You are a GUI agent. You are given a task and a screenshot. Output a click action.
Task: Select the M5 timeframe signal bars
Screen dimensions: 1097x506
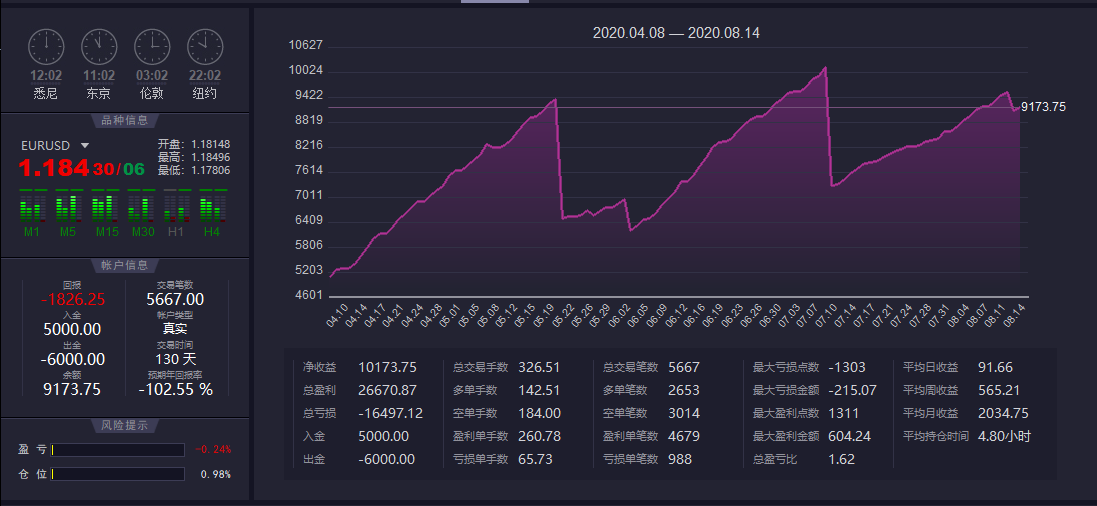point(68,207)
